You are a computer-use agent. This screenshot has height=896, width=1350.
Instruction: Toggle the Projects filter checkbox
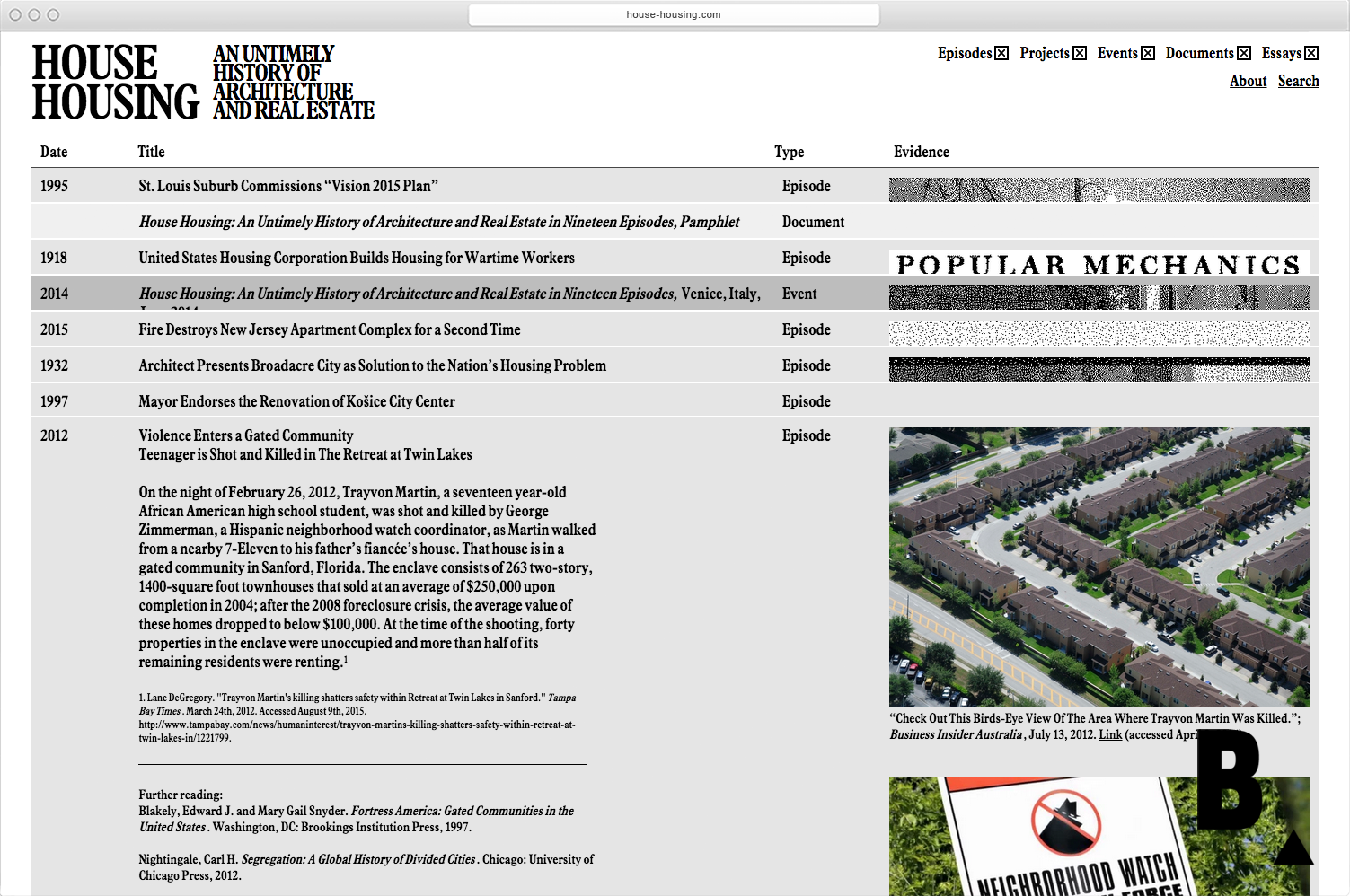pyautogui.click(x=1080, y=54)
